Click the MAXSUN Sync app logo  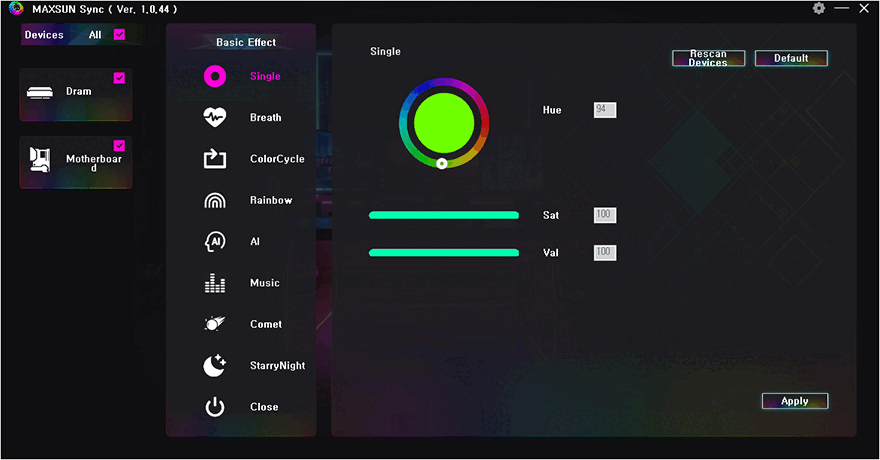click(16, 8)
